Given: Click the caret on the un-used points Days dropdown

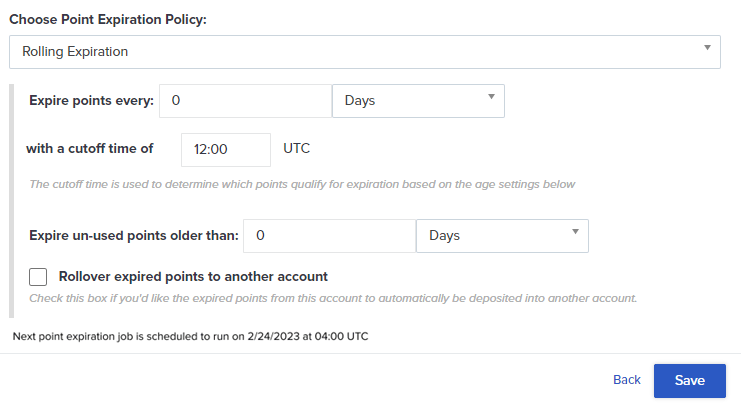Looking at the screenshot, I should [x=575, y=233].
